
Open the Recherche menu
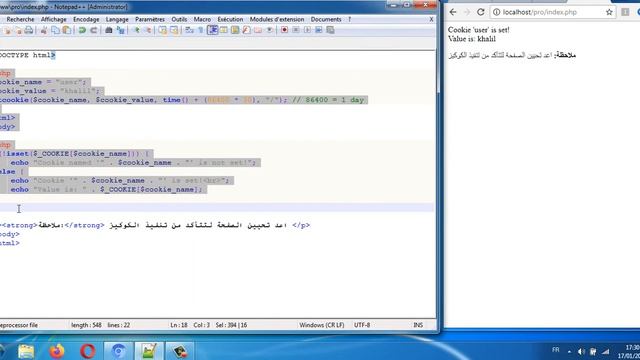tap(20, 19)
